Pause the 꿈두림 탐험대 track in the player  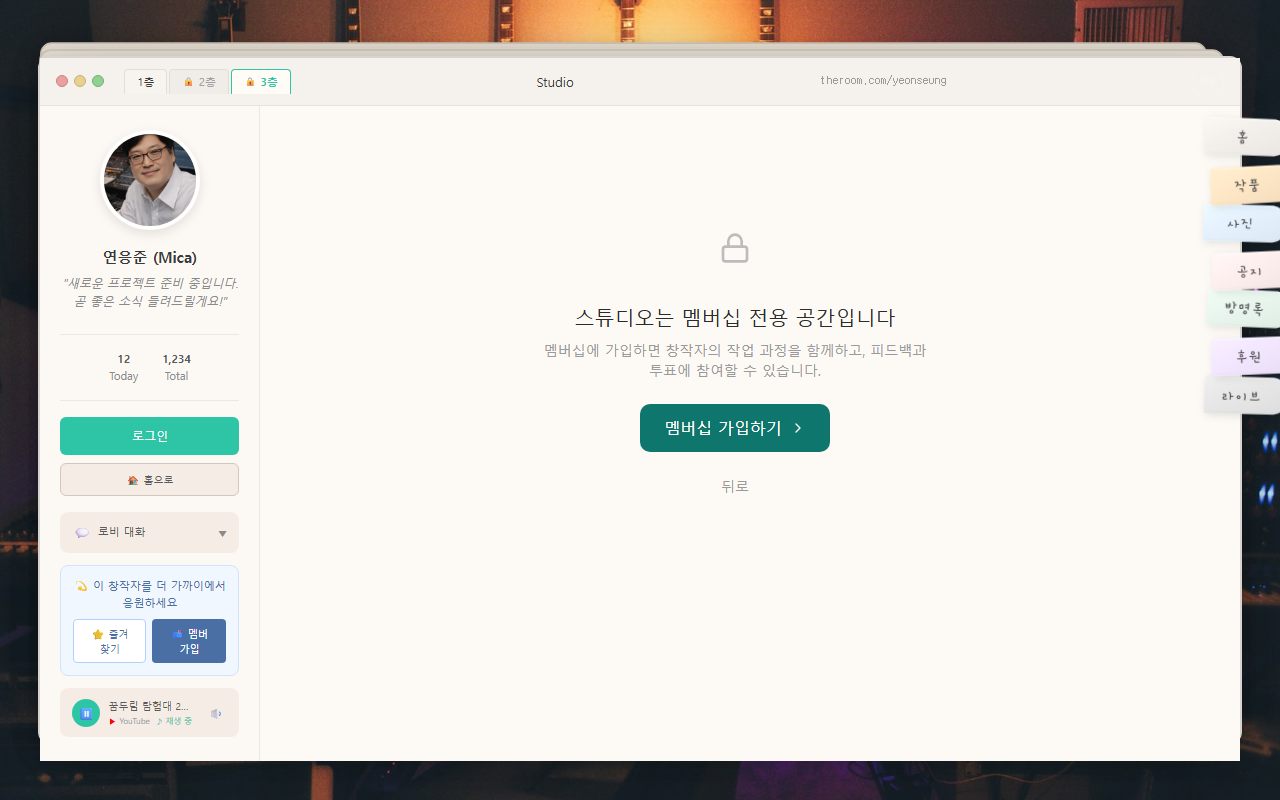(x=85, y=713)
